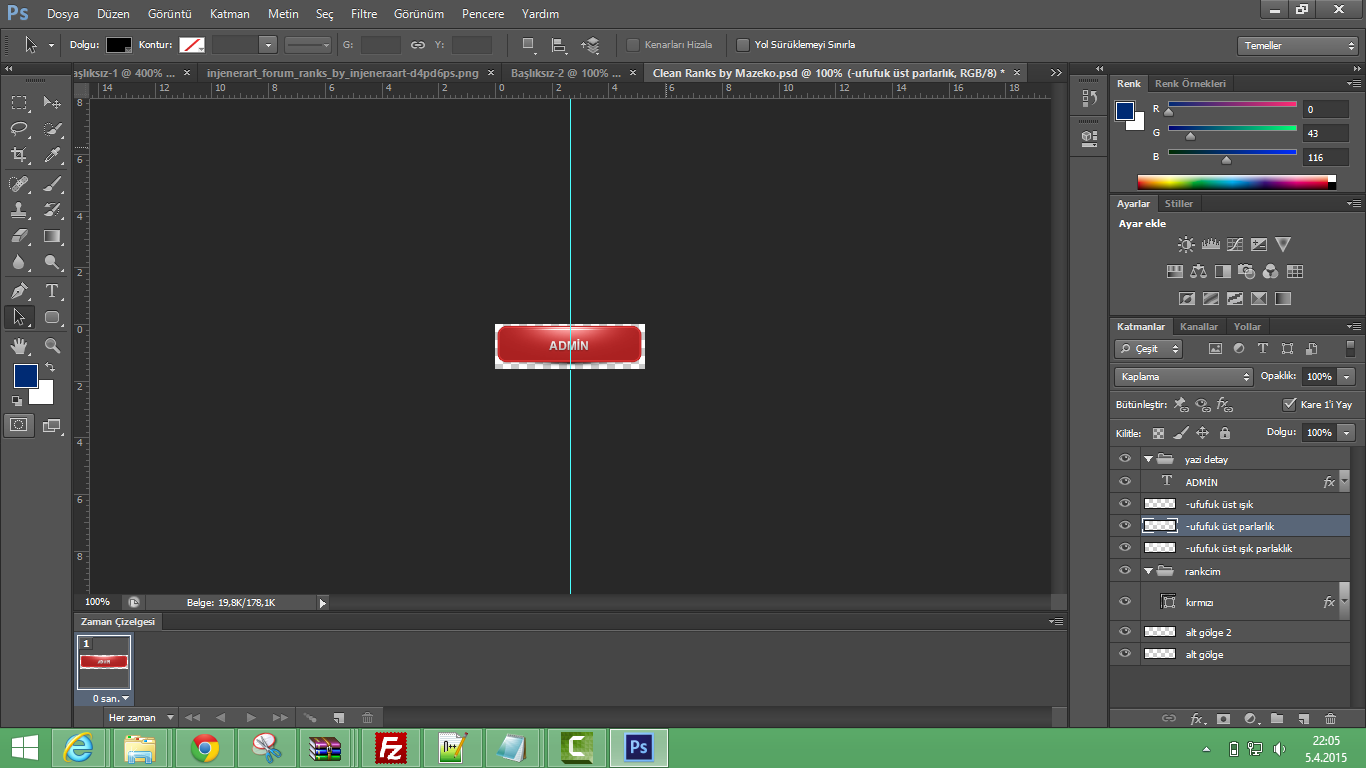Select the Rounded Rectangle shape tool
The width and height of the screenshot is (1366, 768).
(52, 318)
